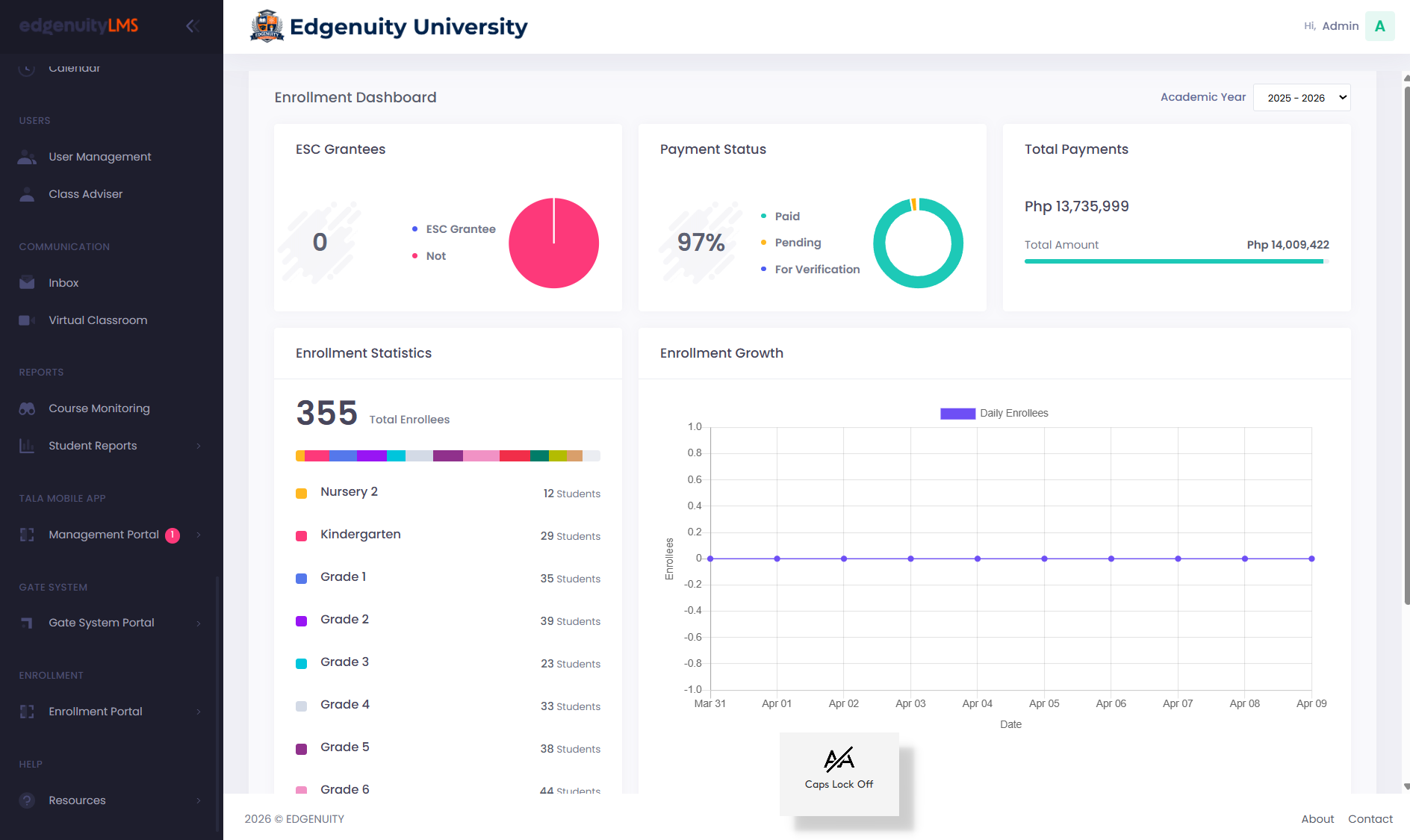Open the Academic Year dropdown
This screenshot has width=1410, height=840.
(1302, 97)
